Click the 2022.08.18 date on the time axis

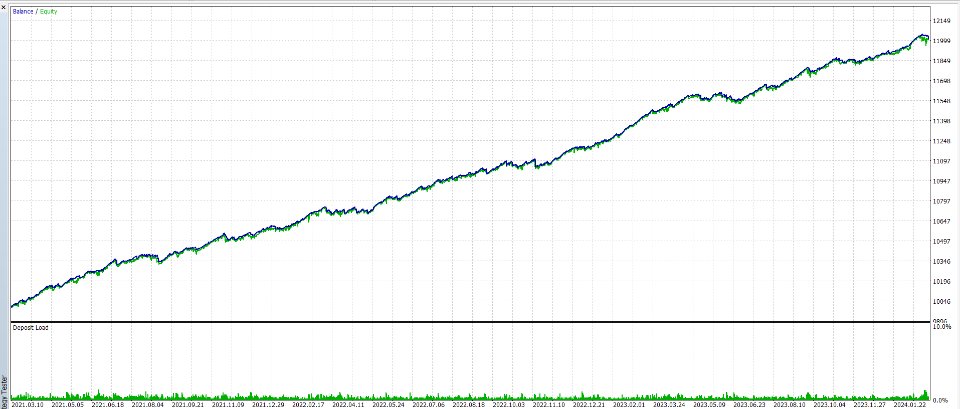point(468,405)
